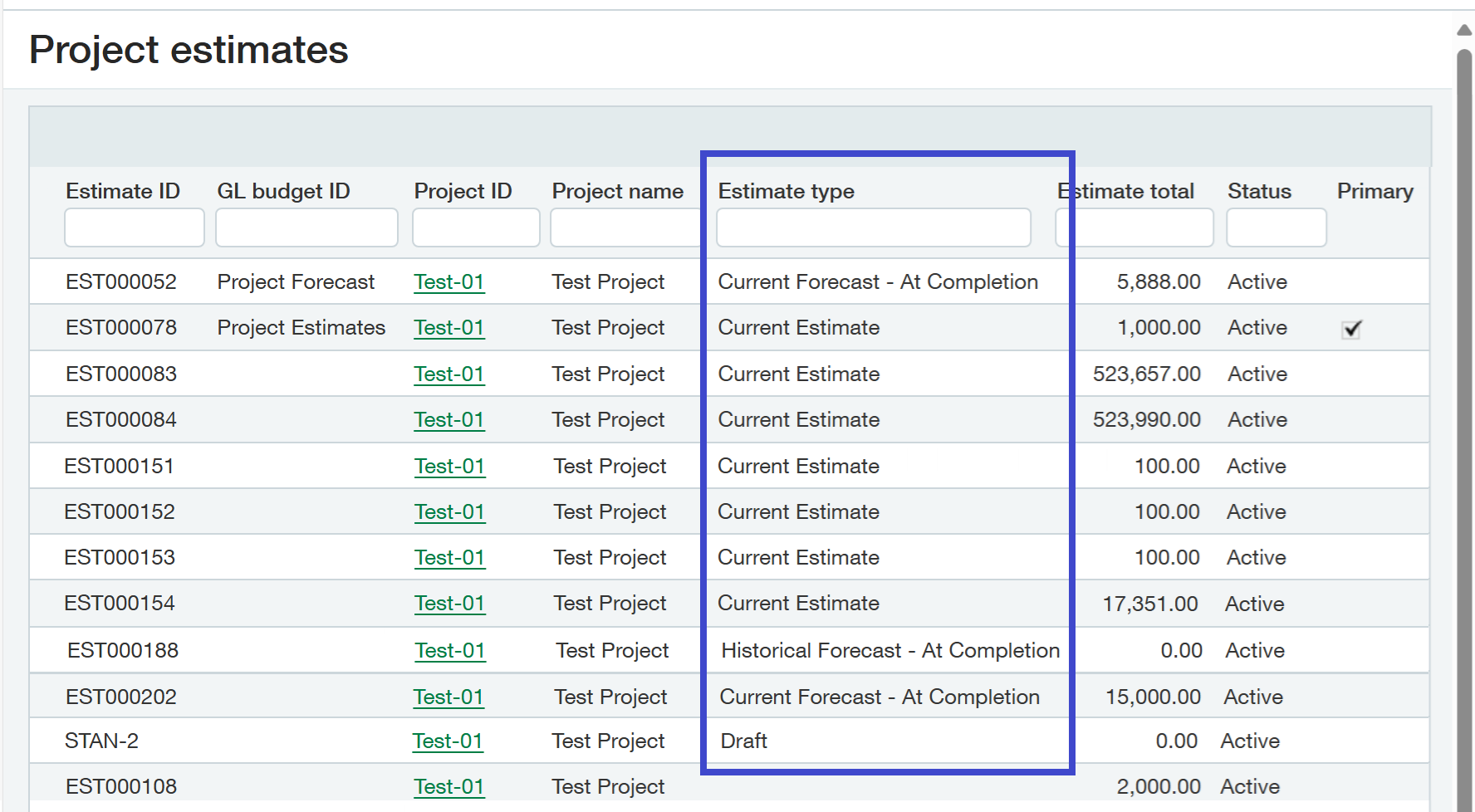This screenshot has width=1475, height=812.
Task: Select the STAN-2 estimate ID cell
Action: click(x=101, y=741)
